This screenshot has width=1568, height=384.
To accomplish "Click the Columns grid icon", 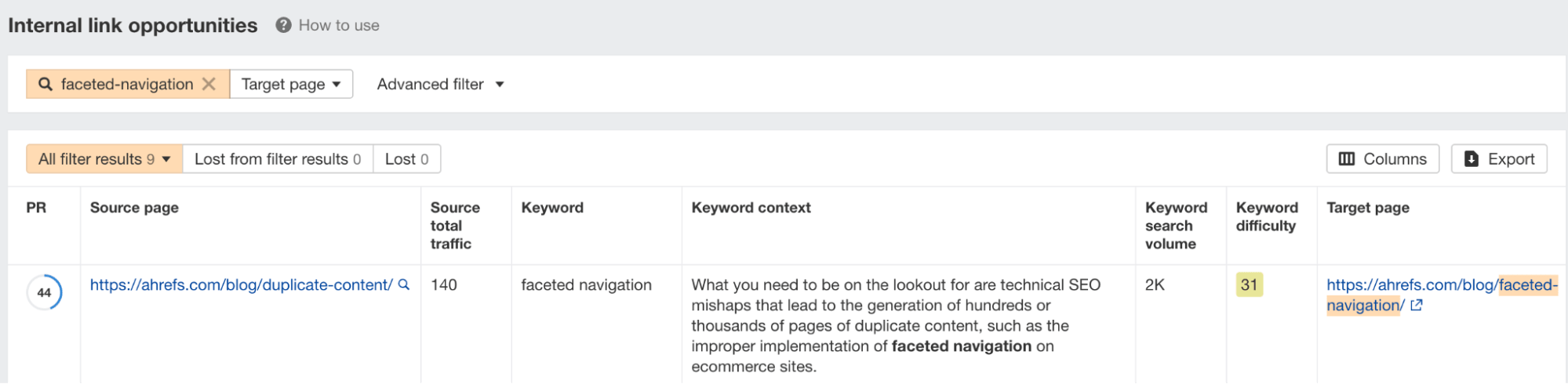I will click(1347, 159).
